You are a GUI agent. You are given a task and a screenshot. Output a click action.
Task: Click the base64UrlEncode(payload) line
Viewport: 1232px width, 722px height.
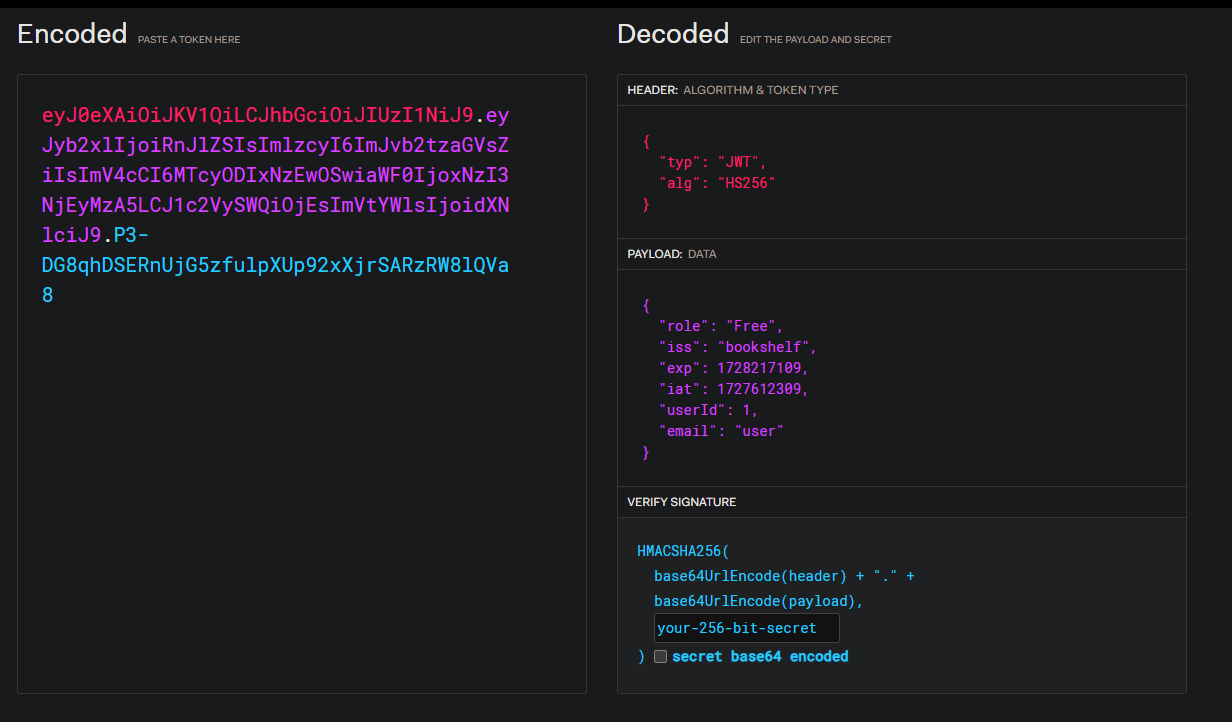759,602
